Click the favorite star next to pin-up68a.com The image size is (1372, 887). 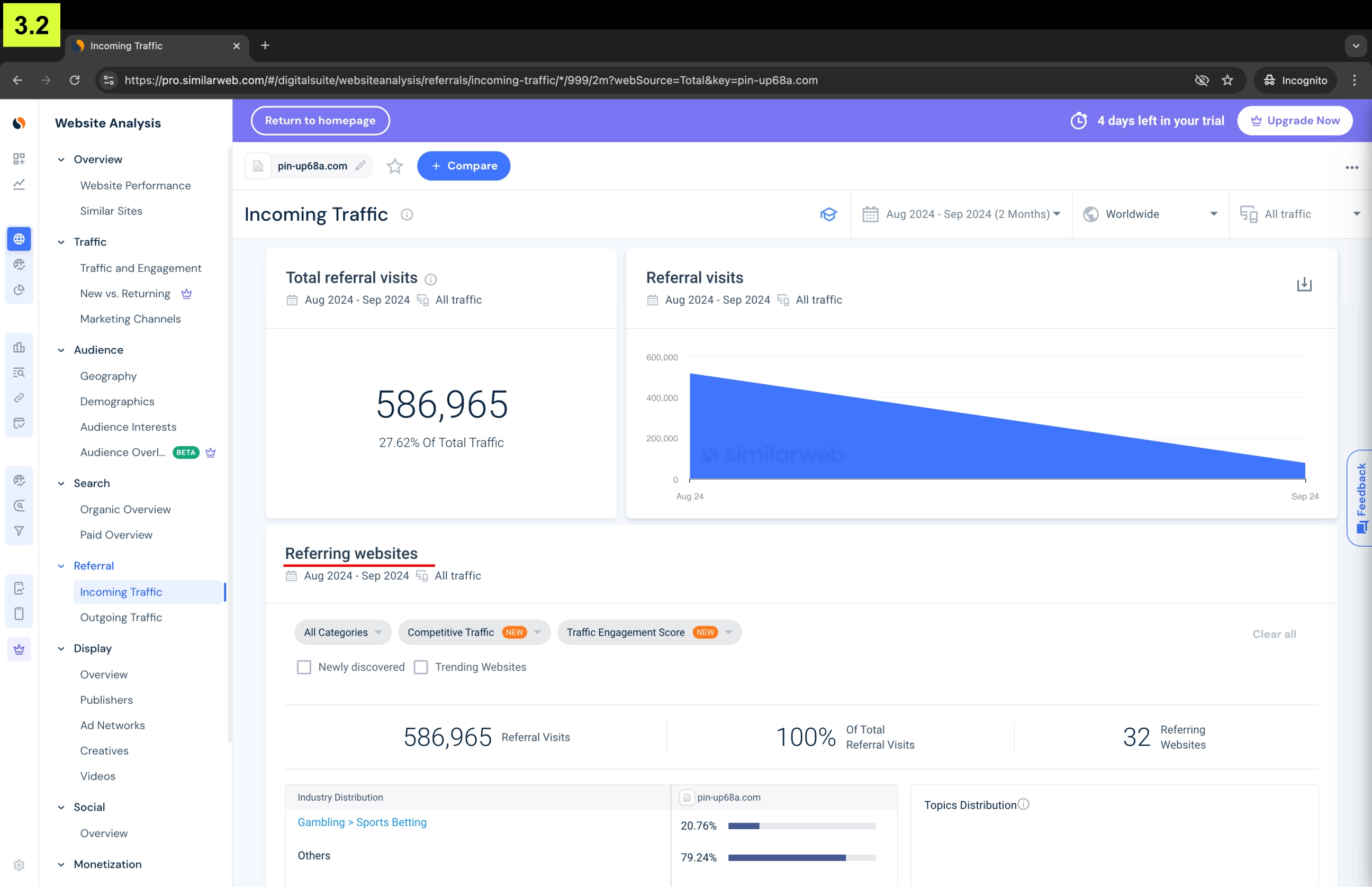(394, 167)
